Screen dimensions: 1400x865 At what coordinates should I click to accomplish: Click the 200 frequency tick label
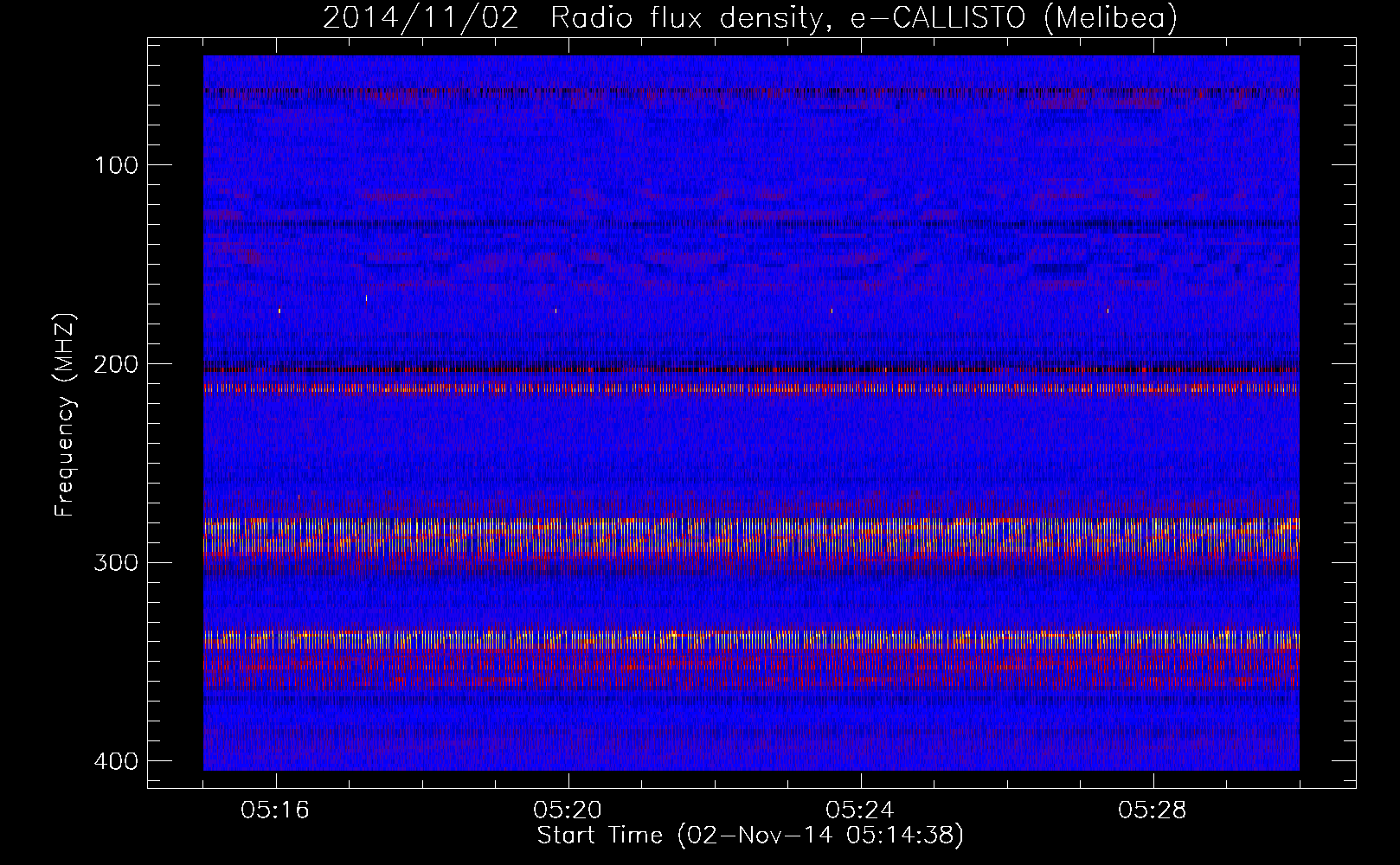(114, 364)
